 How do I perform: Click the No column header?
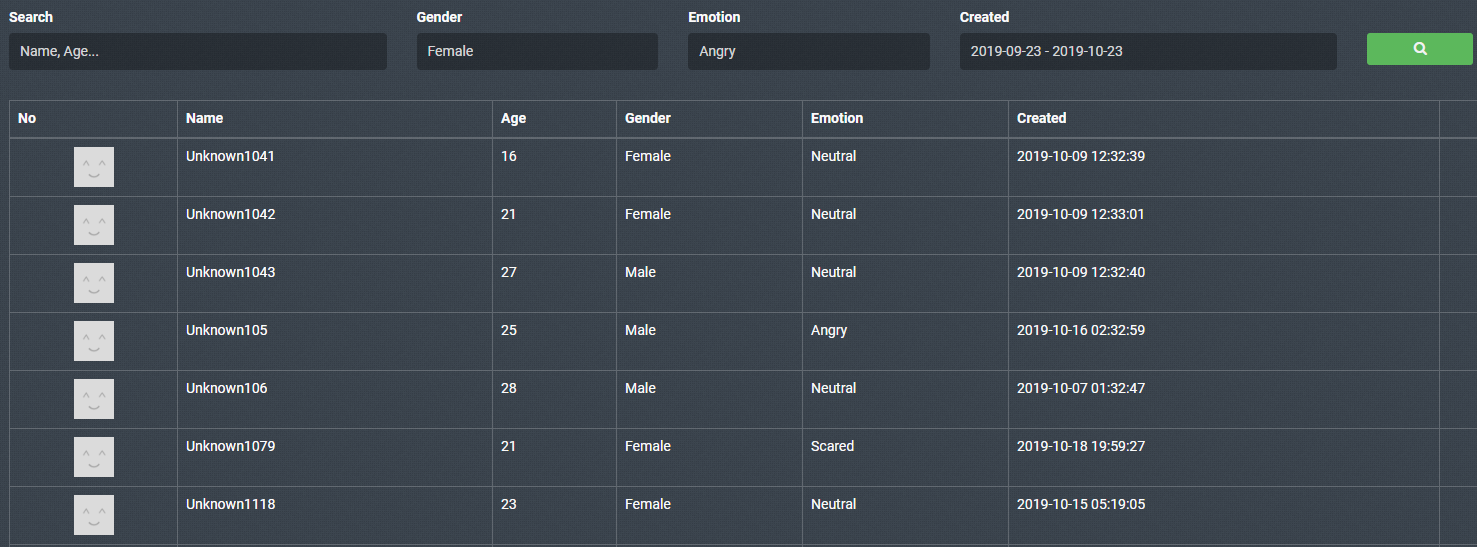[27, 118]
